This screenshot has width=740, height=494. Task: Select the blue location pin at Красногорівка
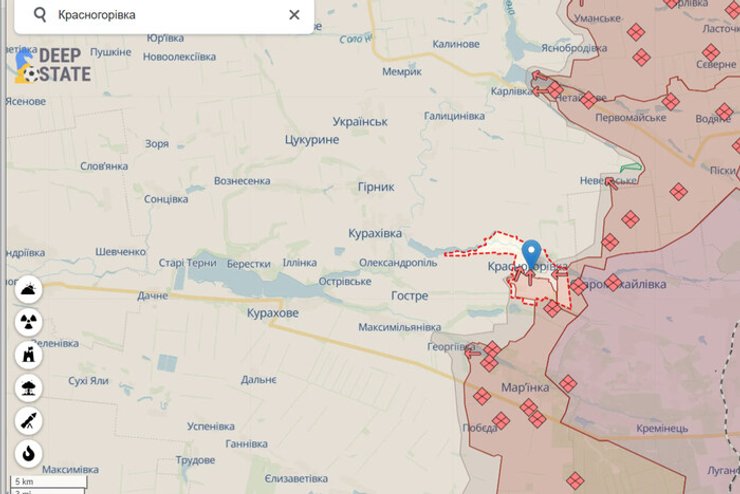[x=531, y=255]
